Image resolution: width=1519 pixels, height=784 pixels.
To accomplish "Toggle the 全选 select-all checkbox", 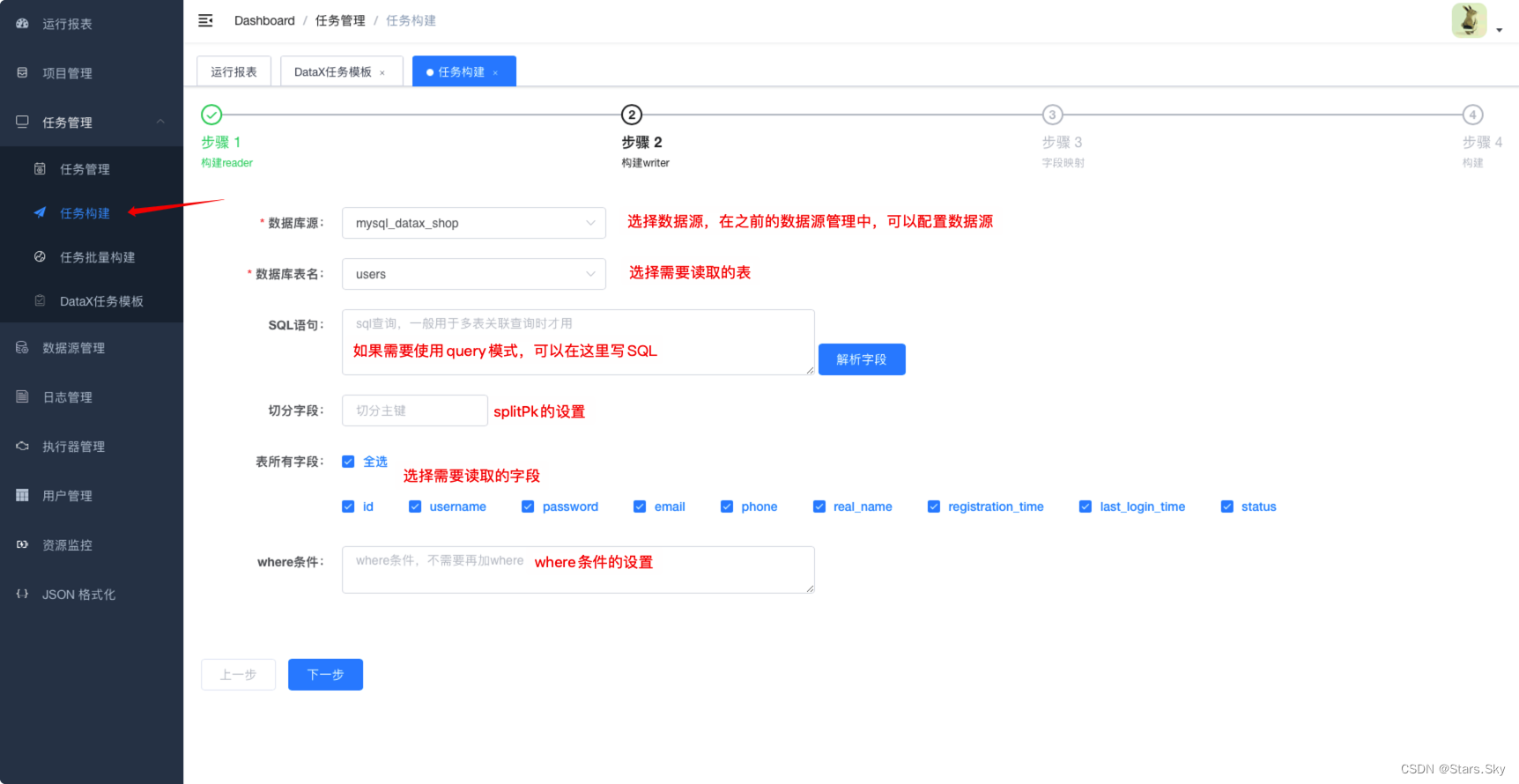I will (x=348, y=462).
